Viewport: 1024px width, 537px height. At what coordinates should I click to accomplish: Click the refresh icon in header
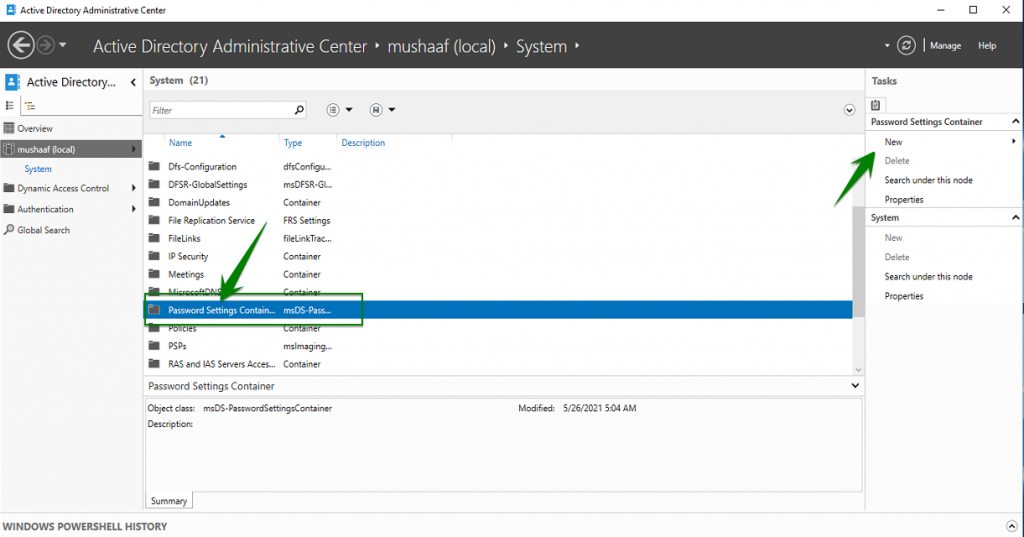(906, 45)
